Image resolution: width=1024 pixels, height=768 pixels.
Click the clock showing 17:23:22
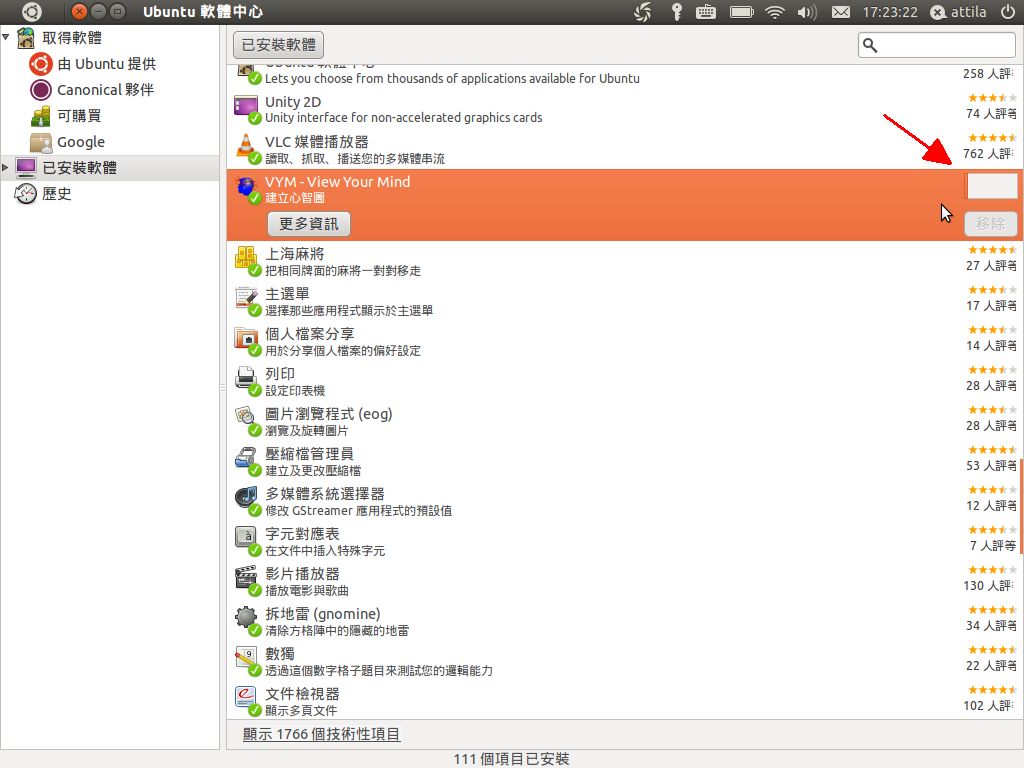click(x=889, y=12)
